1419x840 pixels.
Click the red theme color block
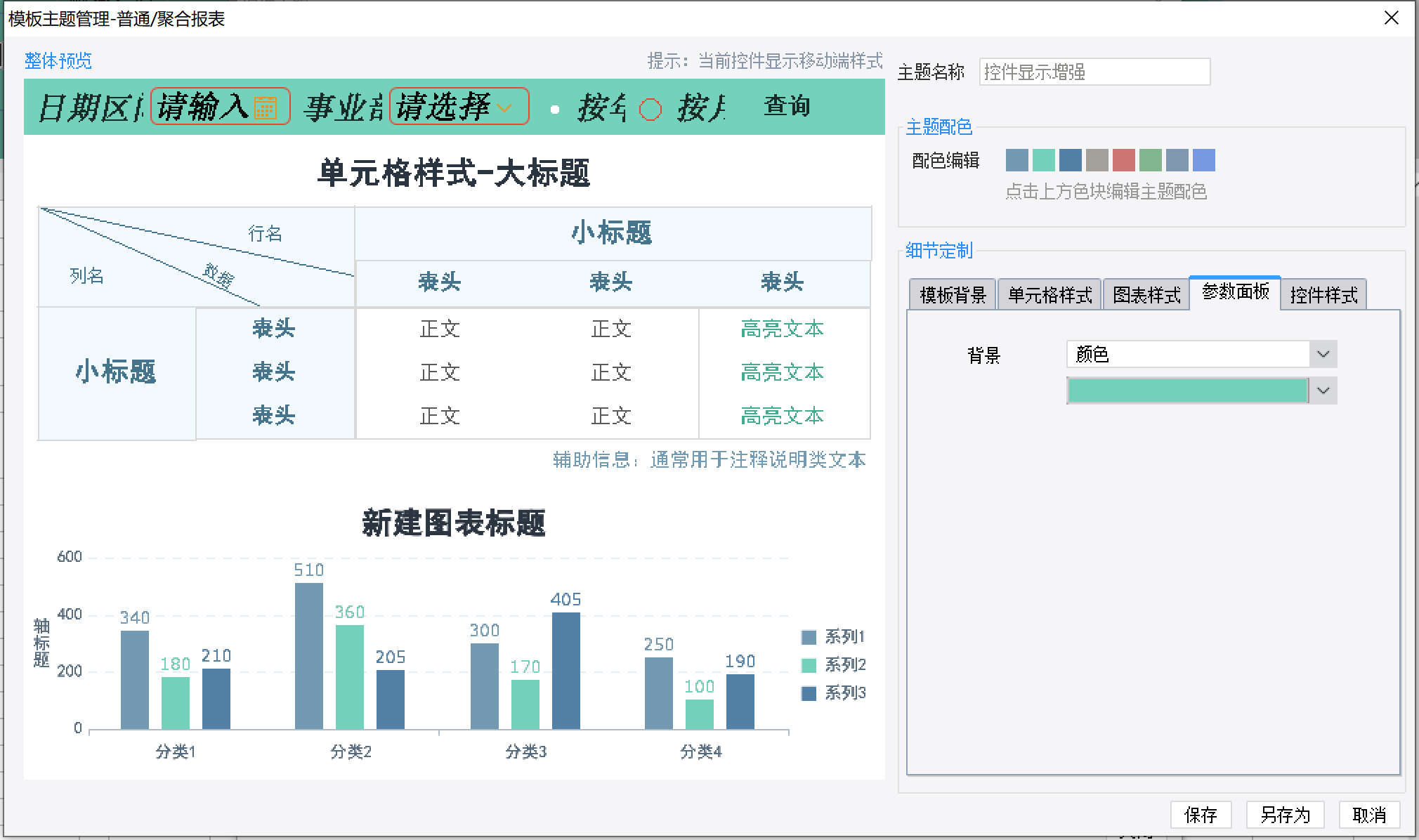[x=1123, y=160]
